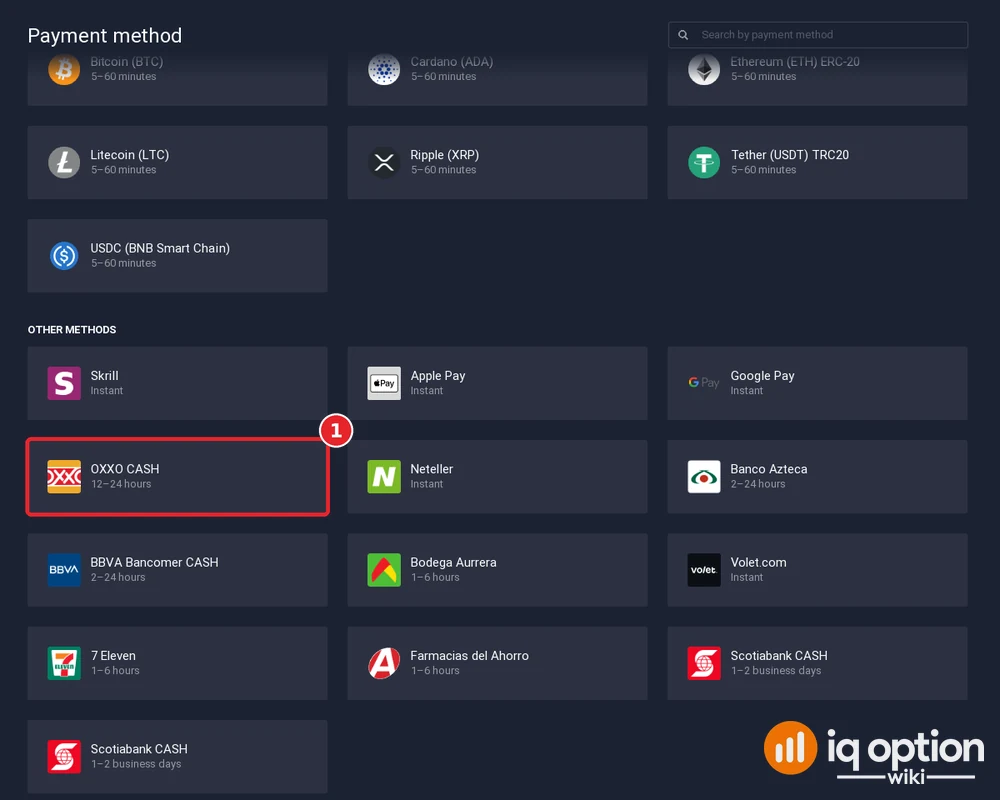Viewport: 1000px width, 800px height.
Task: Click the purple Skrill logo icon
Action: click(x=64, y=383)
